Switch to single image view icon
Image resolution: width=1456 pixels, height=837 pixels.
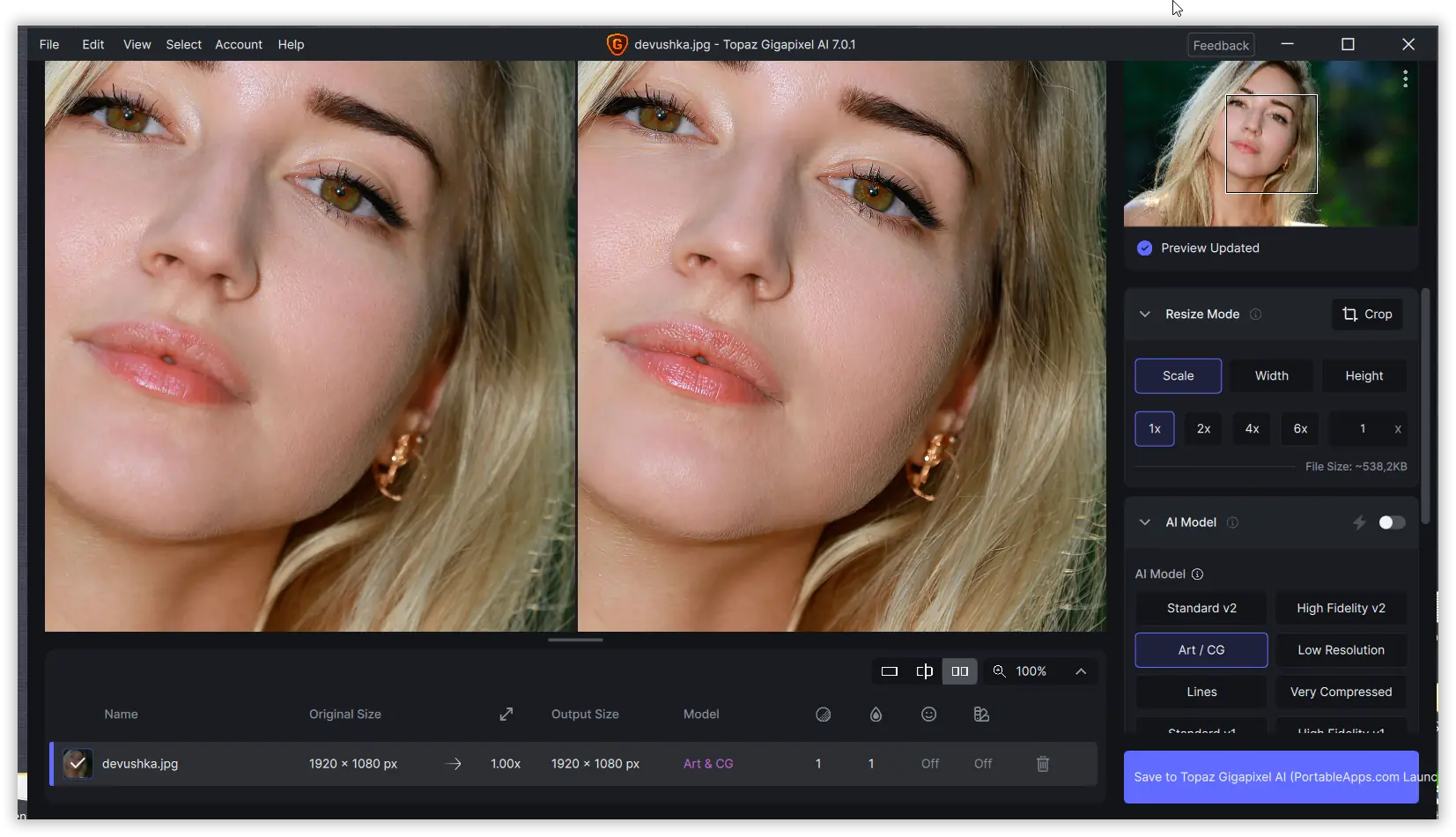(x=889, y=671)
